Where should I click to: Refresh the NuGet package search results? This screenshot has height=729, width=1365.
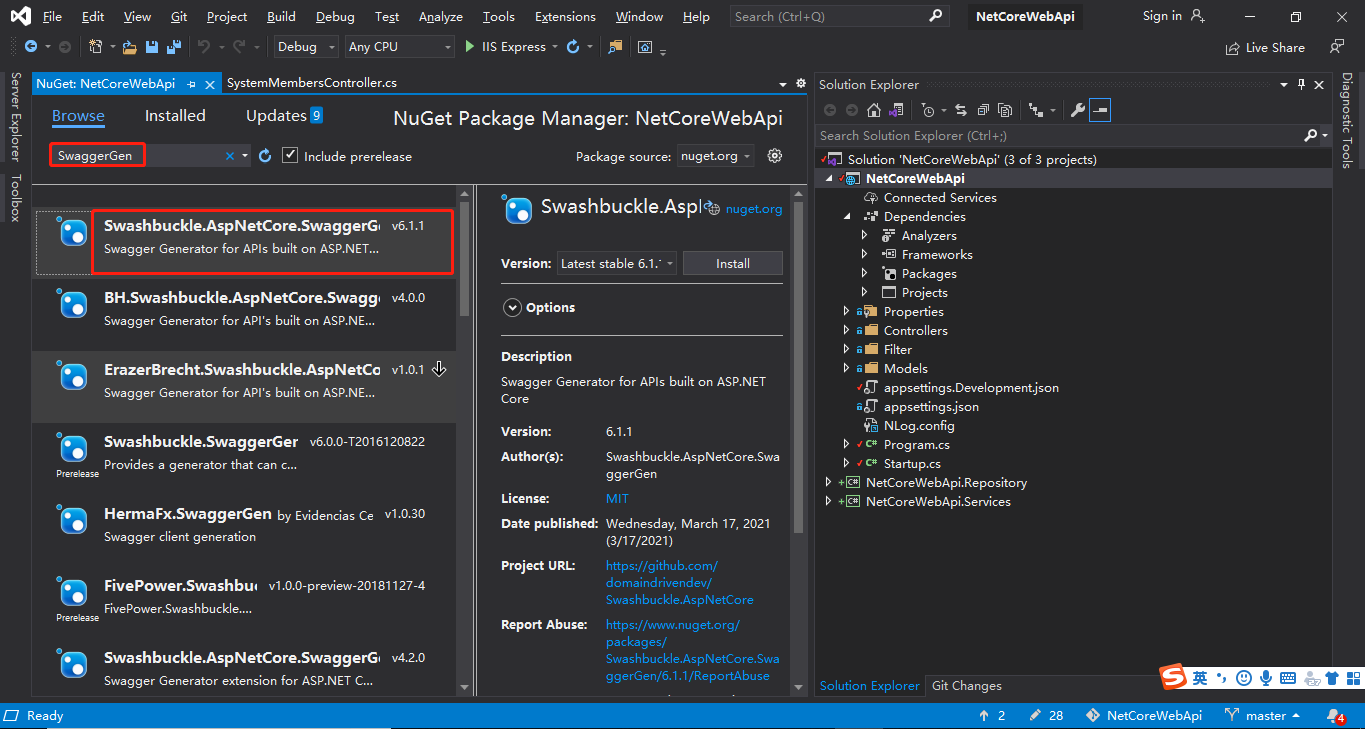coord(265,156)
